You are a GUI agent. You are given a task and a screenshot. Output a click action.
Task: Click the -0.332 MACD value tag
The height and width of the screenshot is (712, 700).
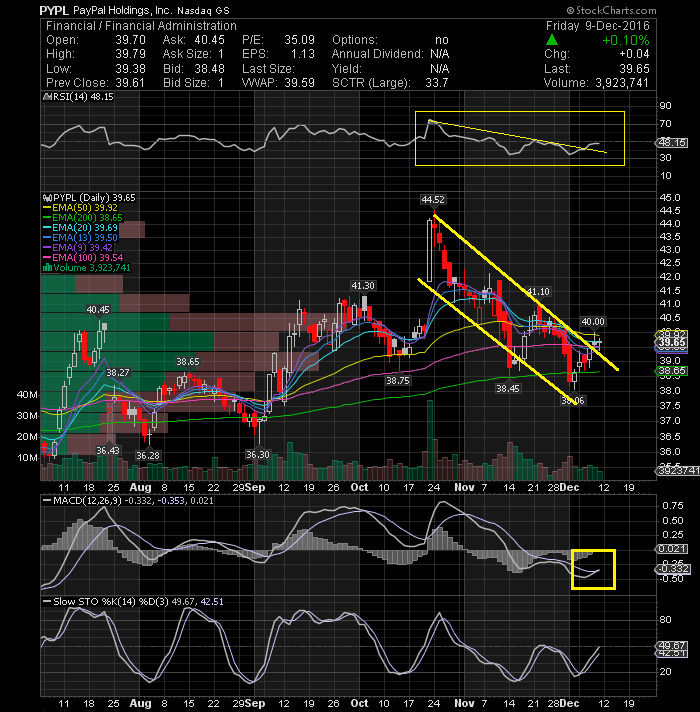point(673,569)
